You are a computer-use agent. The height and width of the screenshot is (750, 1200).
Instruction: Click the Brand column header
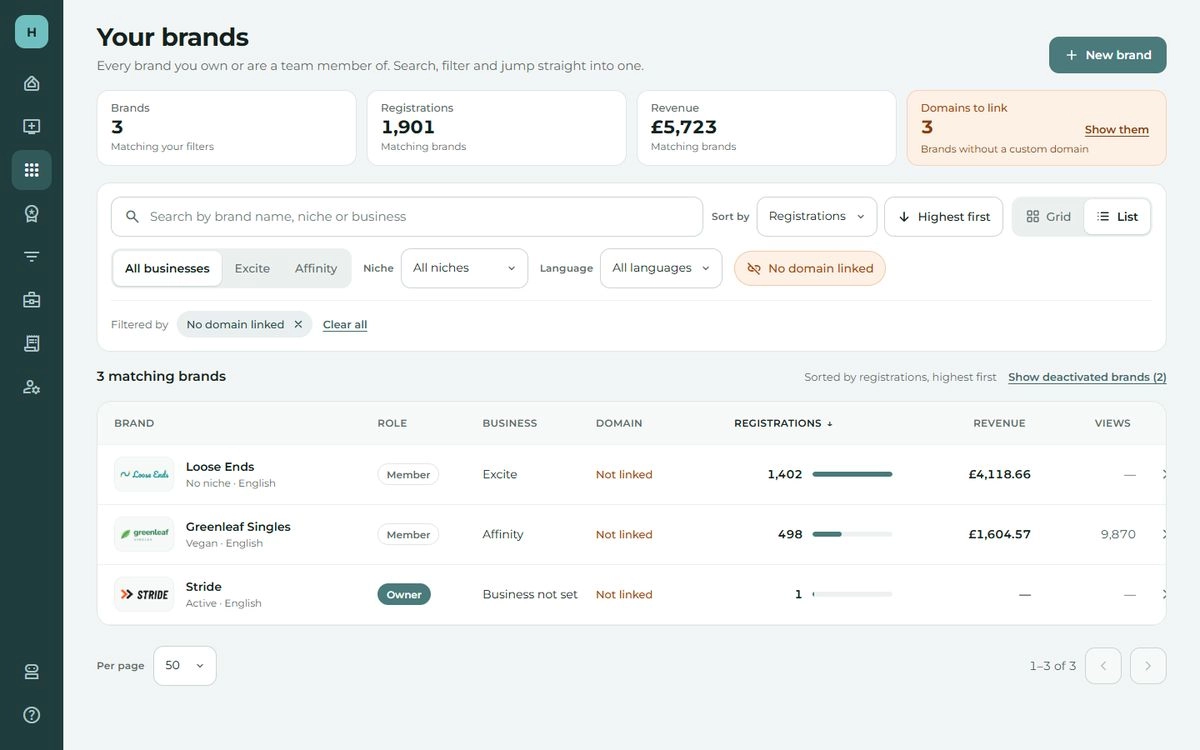click(134, 423)
